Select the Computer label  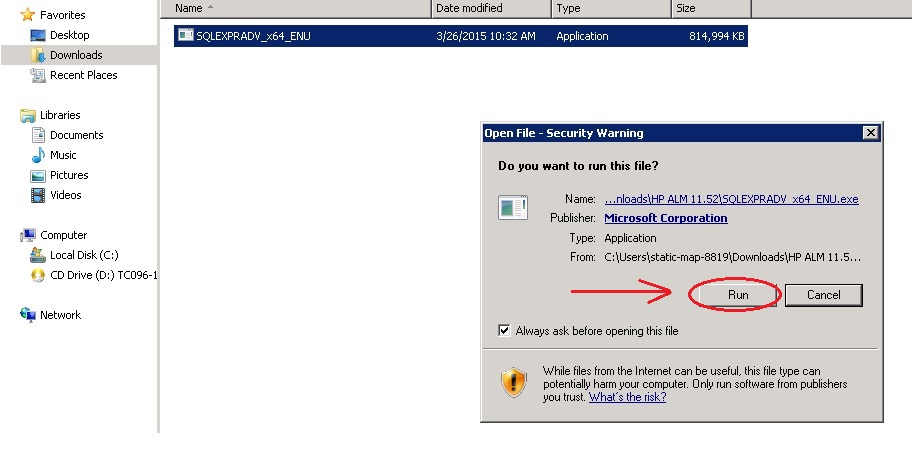pyautogui.click(x=63, y=235)
